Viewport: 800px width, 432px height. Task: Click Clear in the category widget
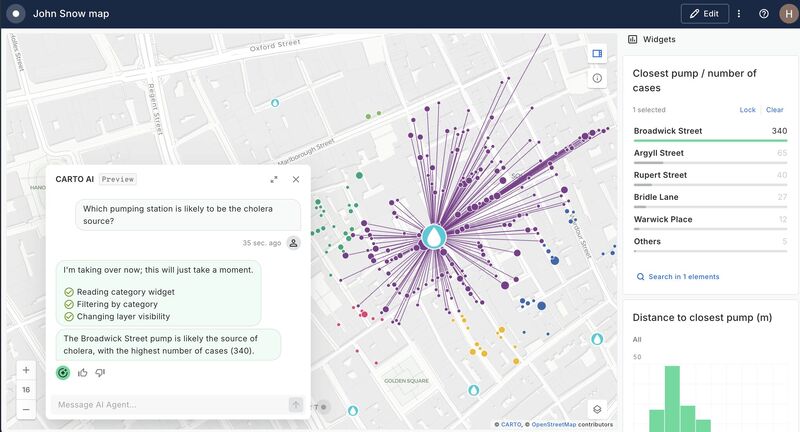click(x=774, y=110)
